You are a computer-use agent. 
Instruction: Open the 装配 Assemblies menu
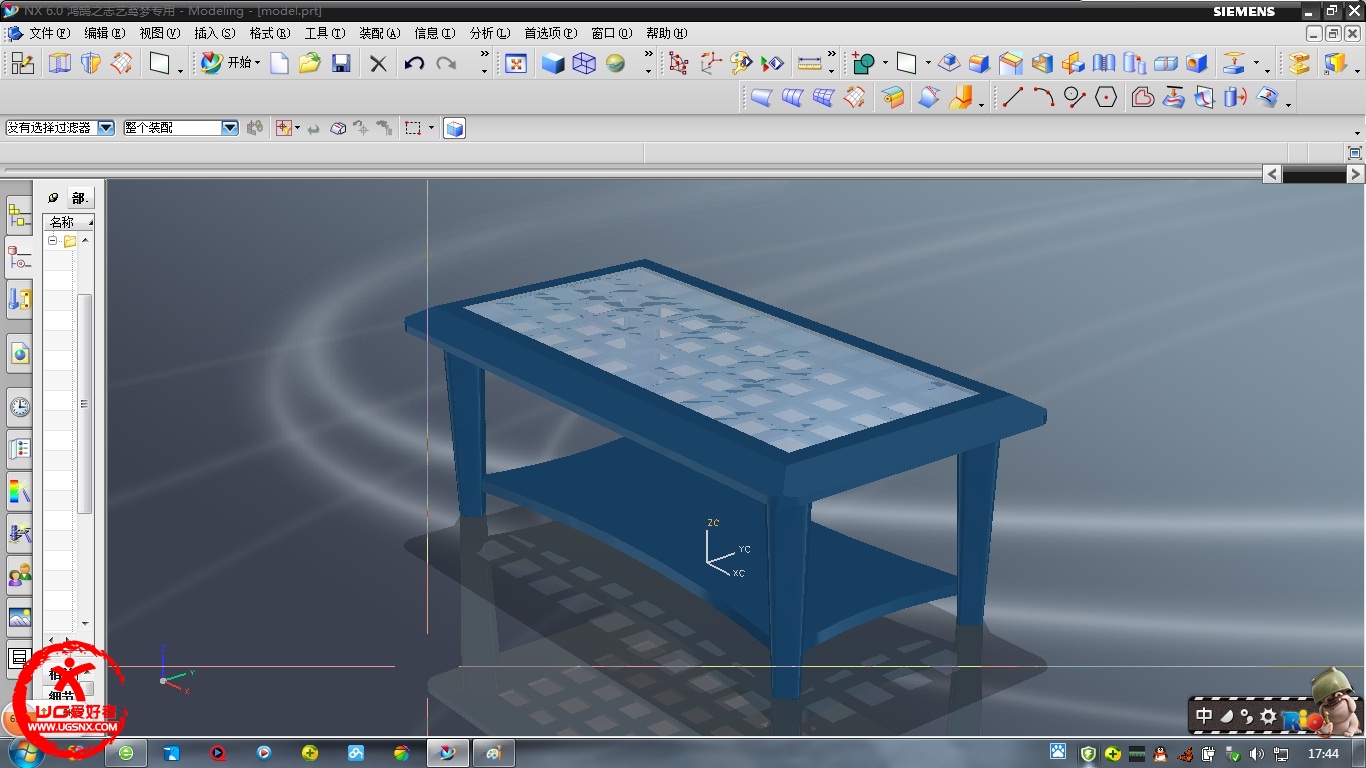pos(379,33)
